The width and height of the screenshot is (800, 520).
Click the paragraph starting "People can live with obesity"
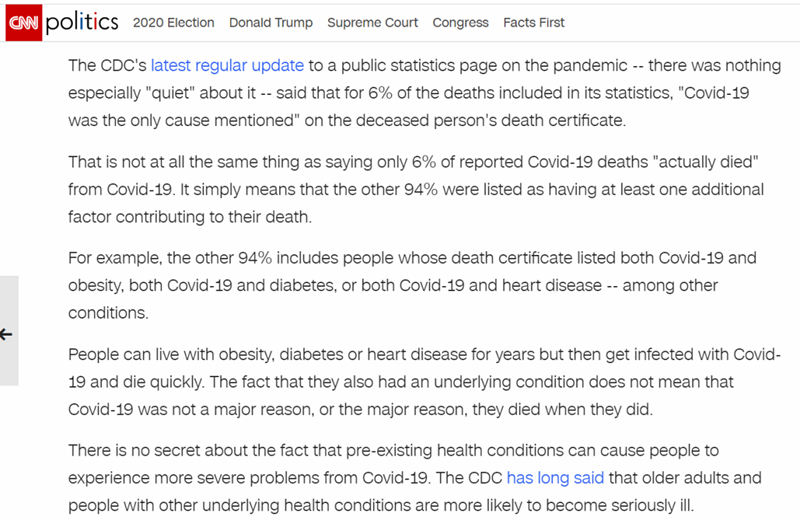[418, 381]
